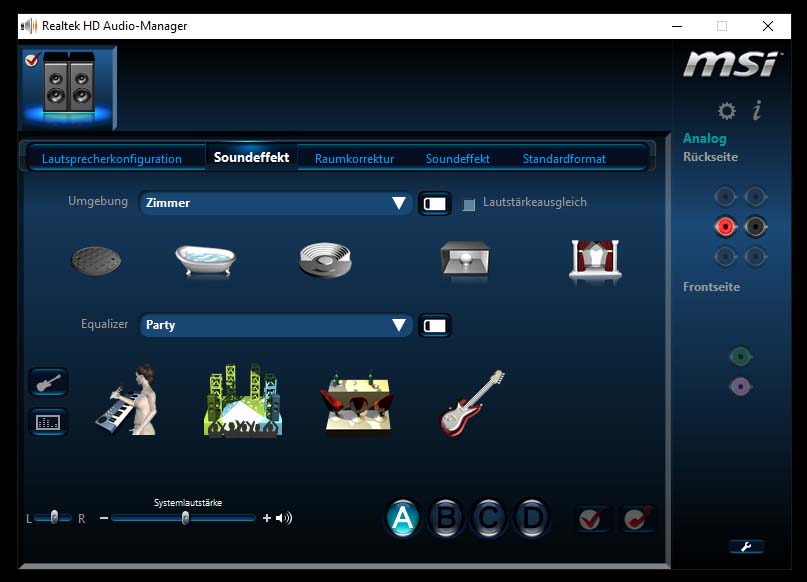Image resolution: width=807 pixels, height=582 pixels.
Task: Click the red rear audio jack
Action: (726, 226)
